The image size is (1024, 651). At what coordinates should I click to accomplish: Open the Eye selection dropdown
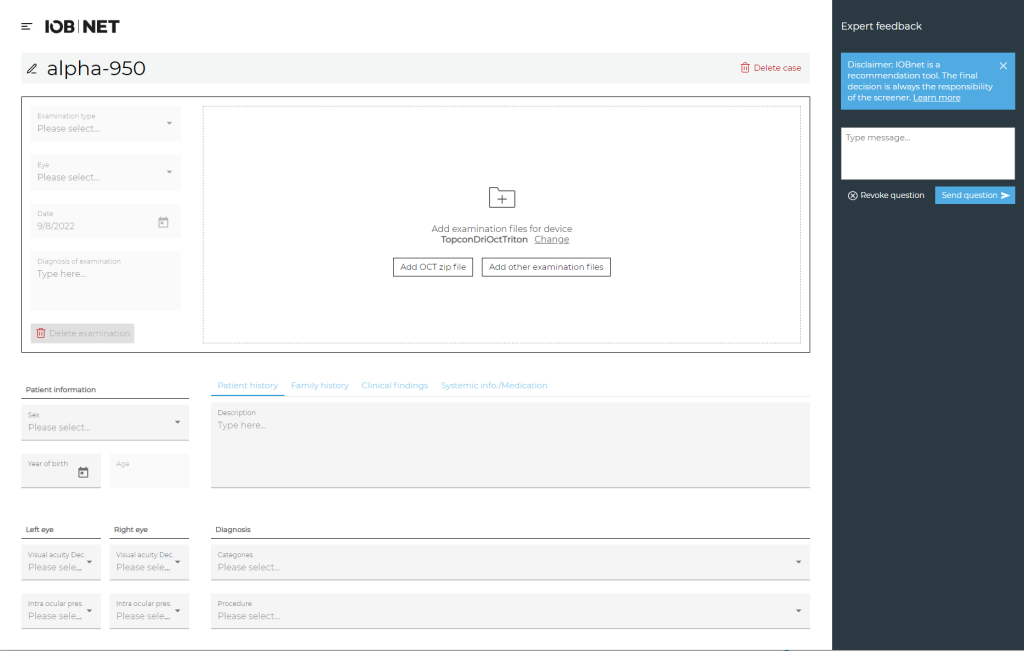point(105,172)
